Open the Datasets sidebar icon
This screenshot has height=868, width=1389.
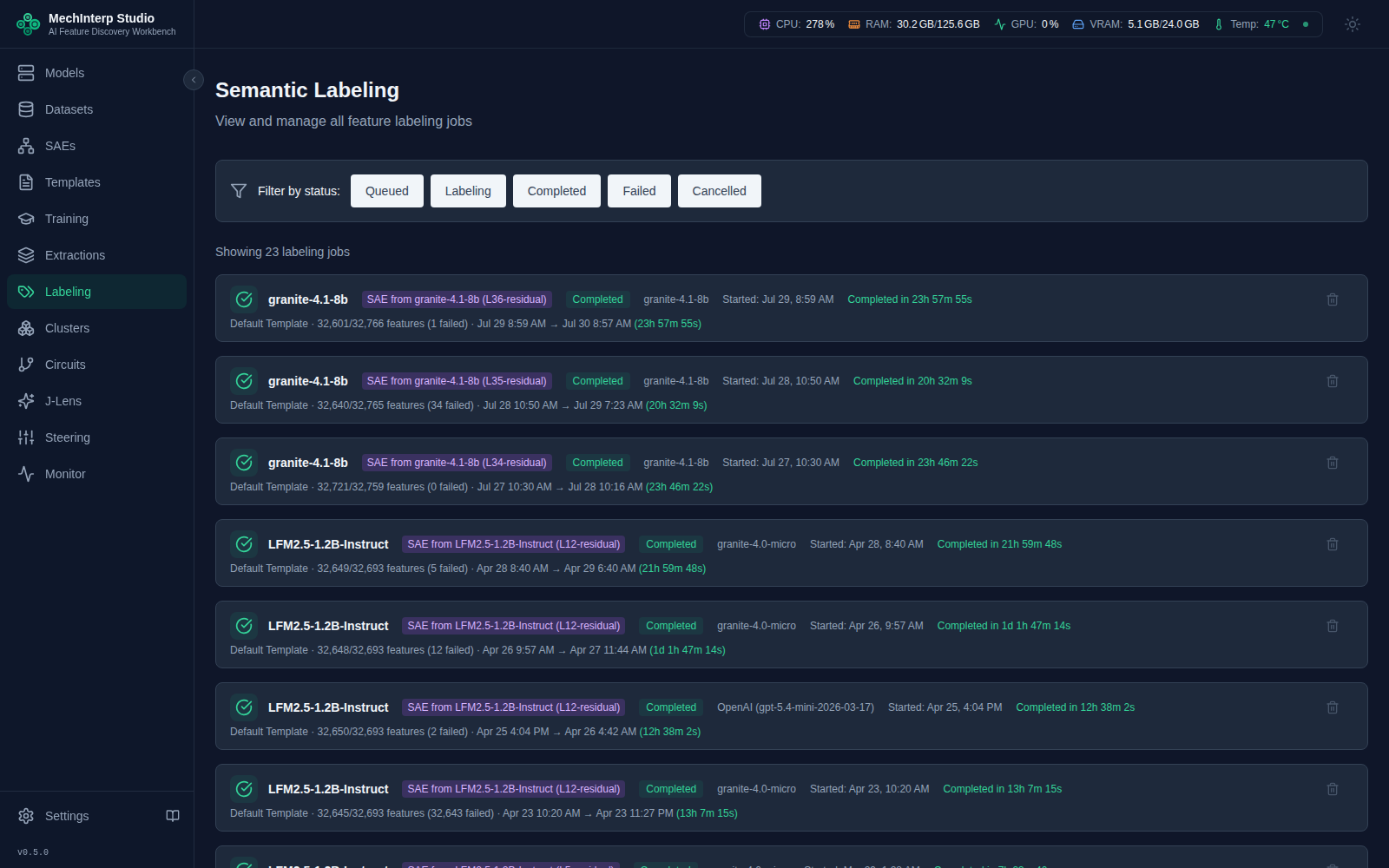pyautogui.click(x=26, y=109)
